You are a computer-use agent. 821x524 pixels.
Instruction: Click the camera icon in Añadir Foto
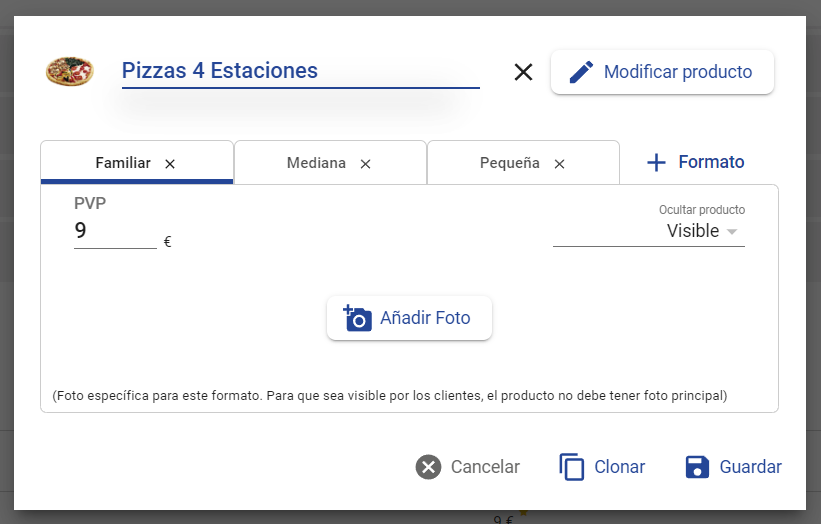(x=357, y=318)
